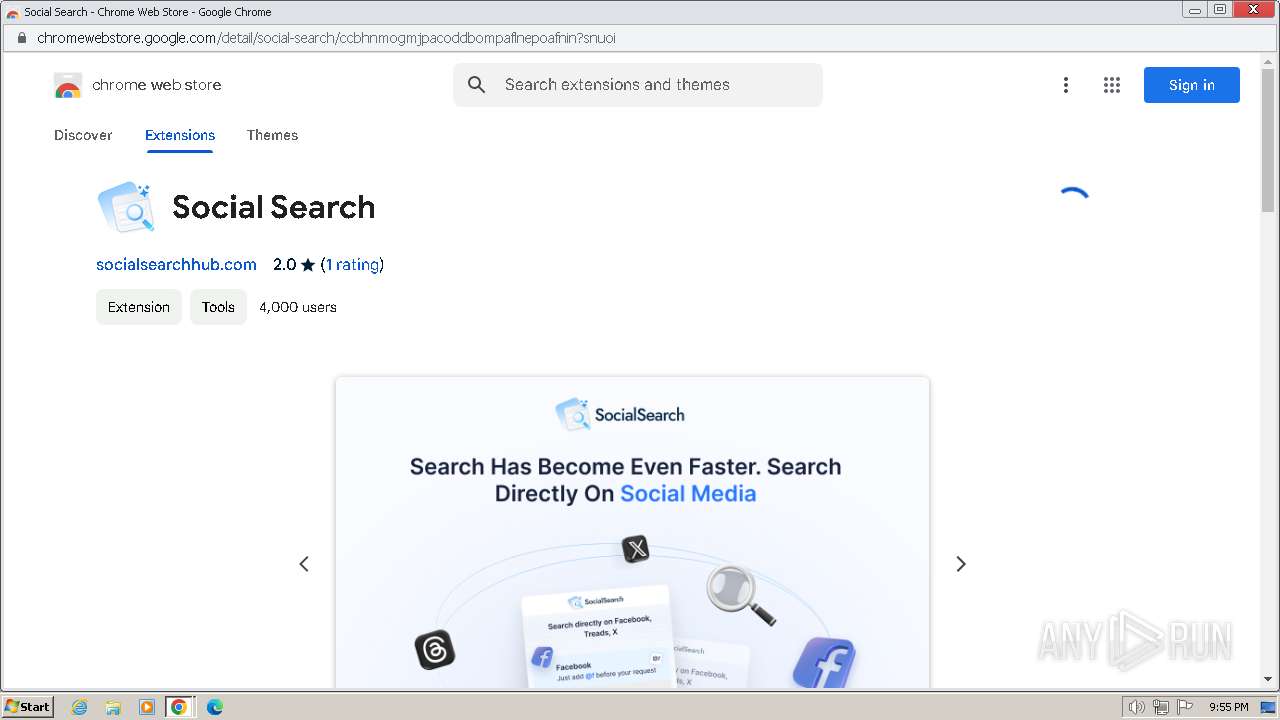Open the 1 rating link

(x=353, y=265)
